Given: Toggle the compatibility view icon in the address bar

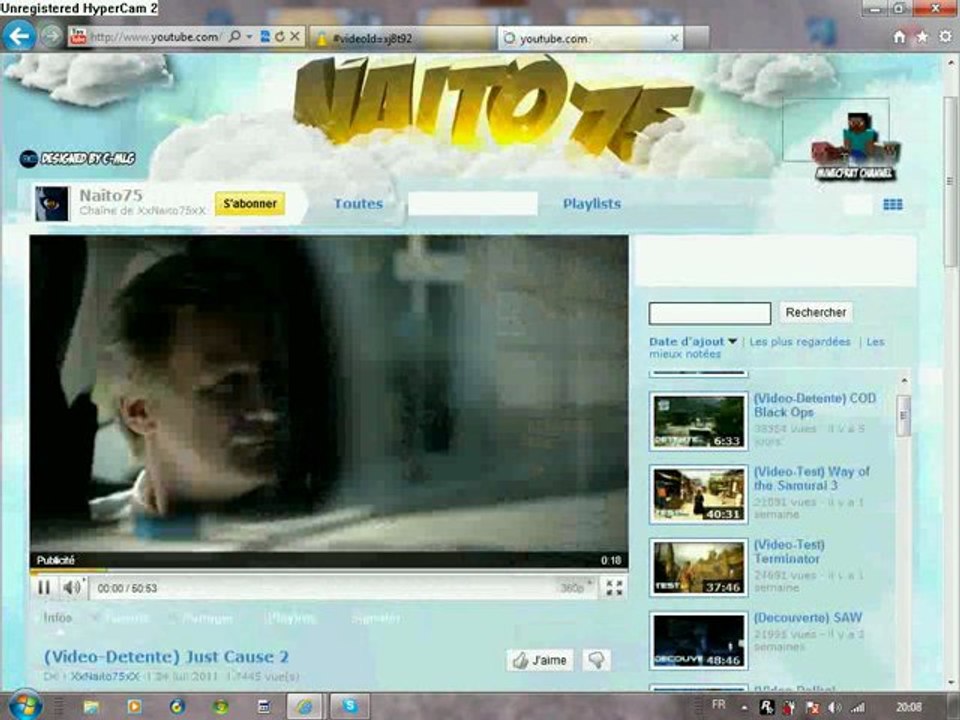Looking at the screenshot, I should click(265, 37).
